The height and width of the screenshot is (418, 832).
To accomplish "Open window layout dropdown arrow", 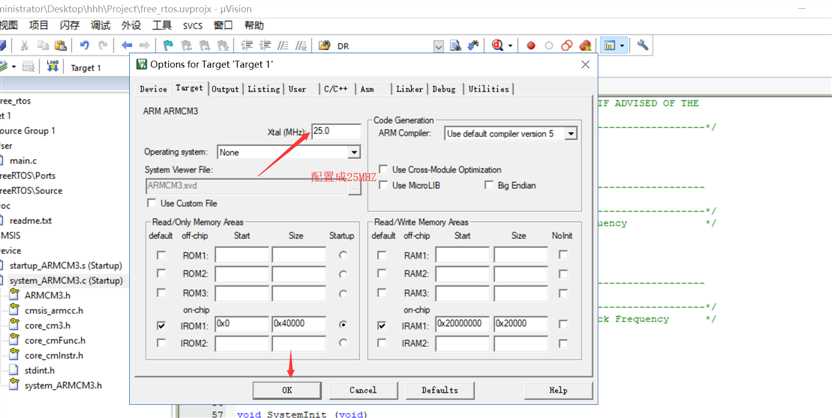I will click(x=622, y=46).
